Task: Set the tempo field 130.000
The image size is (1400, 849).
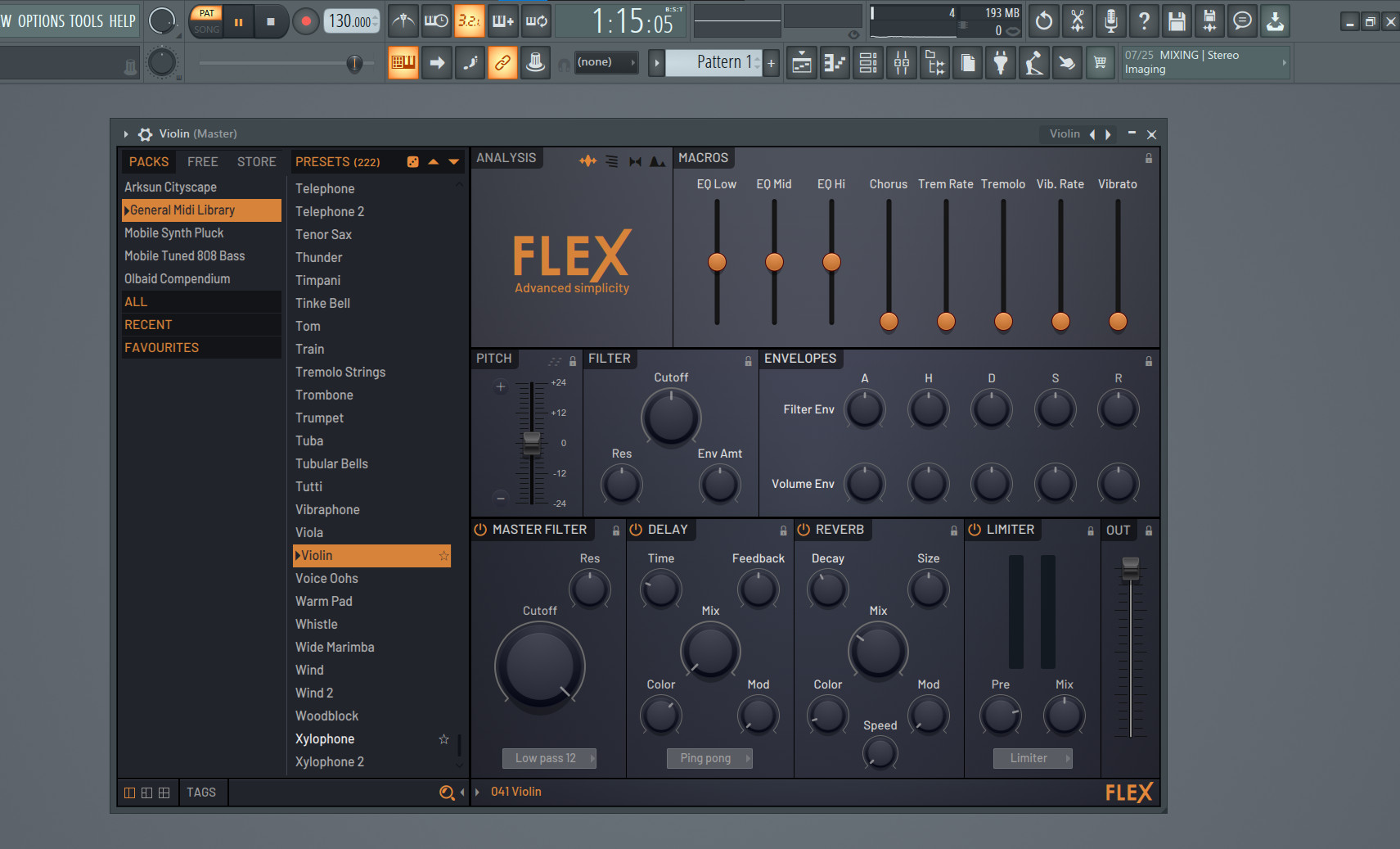Action: 353,21
